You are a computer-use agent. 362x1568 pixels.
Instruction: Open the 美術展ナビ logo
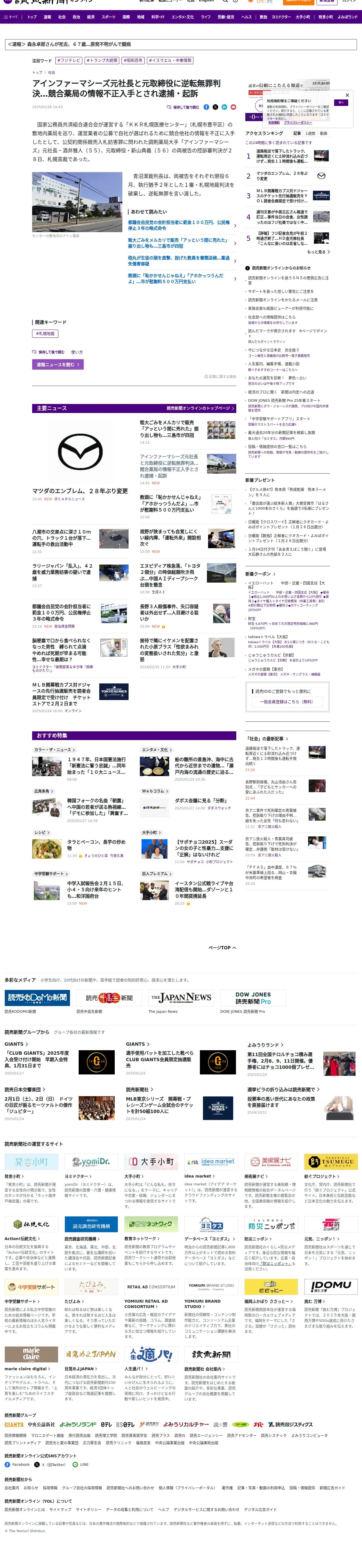click(x=271, y=1161)
